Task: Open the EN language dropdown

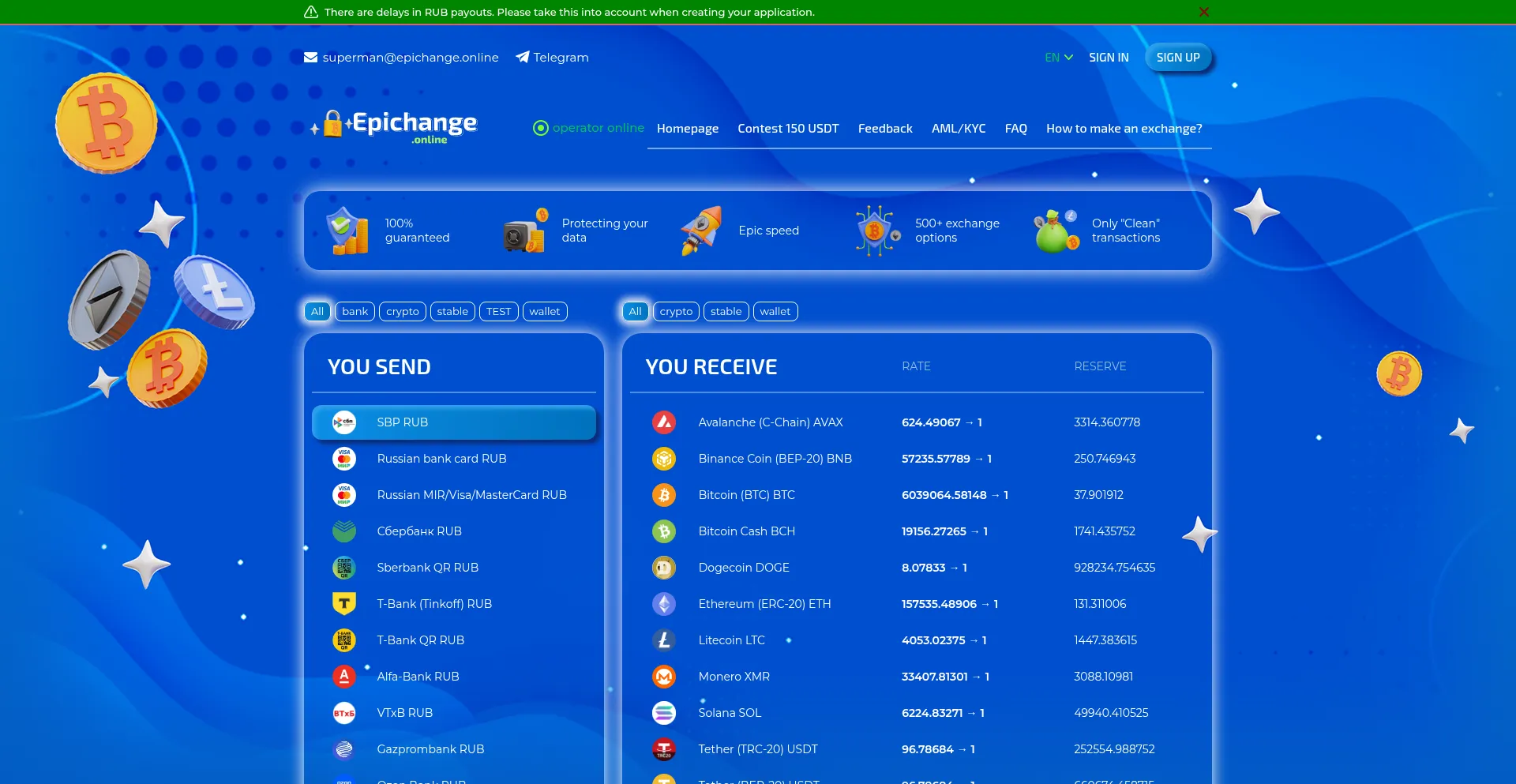Action: coord(1059,58)
